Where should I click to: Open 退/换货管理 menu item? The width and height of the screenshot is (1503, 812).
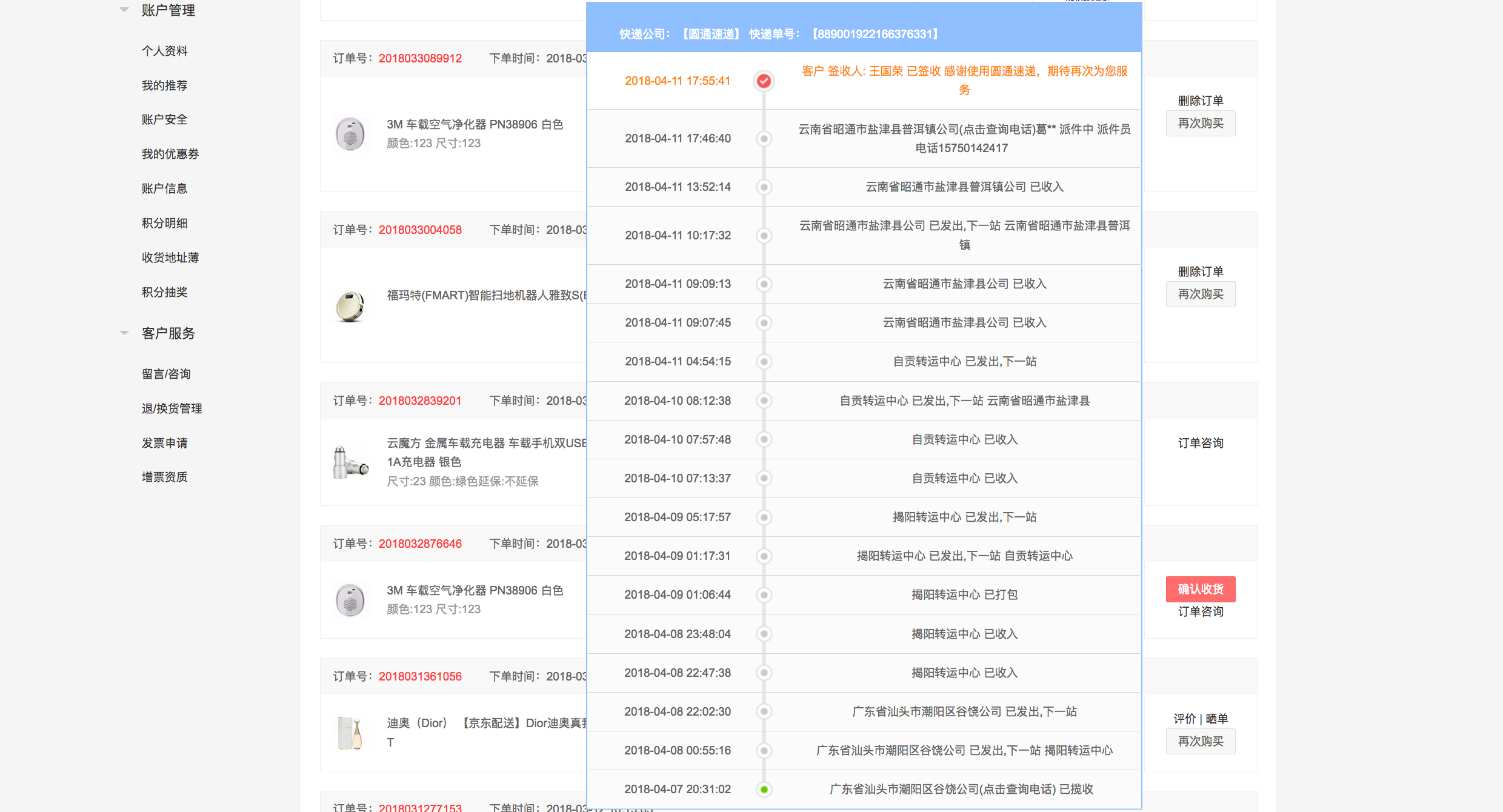[172, 408]
